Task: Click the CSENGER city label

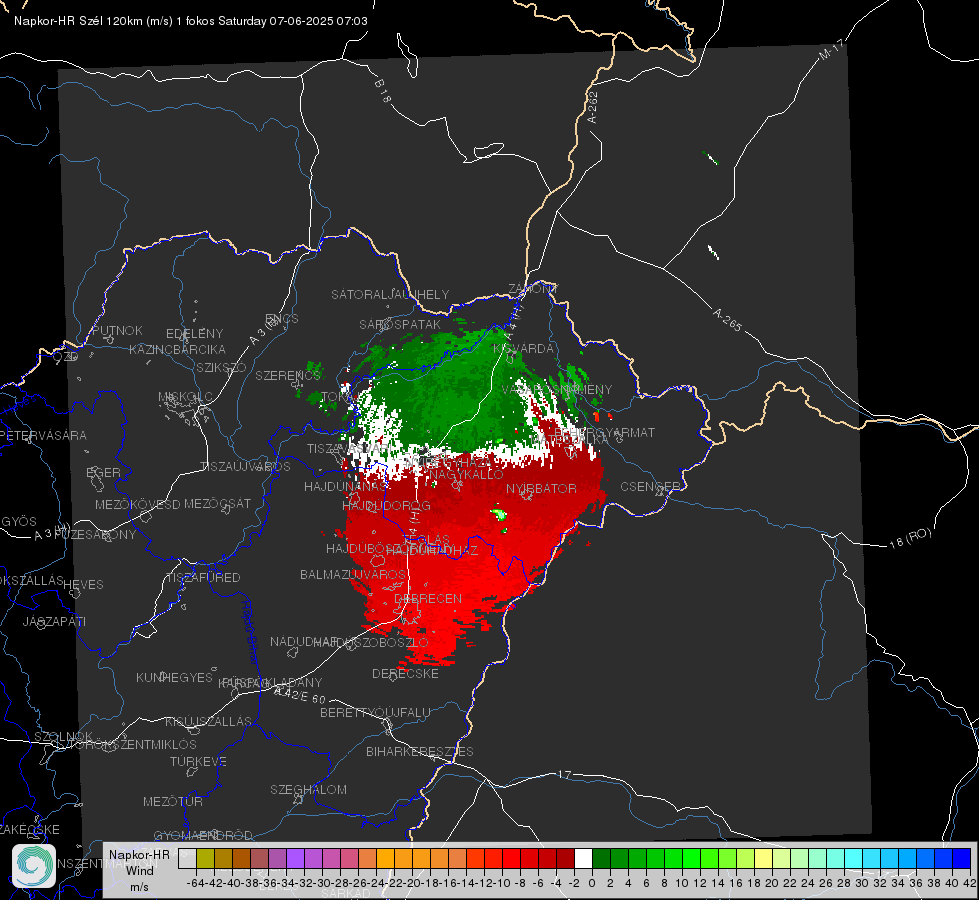Action: pyautogui.click(x=651, y=487)
